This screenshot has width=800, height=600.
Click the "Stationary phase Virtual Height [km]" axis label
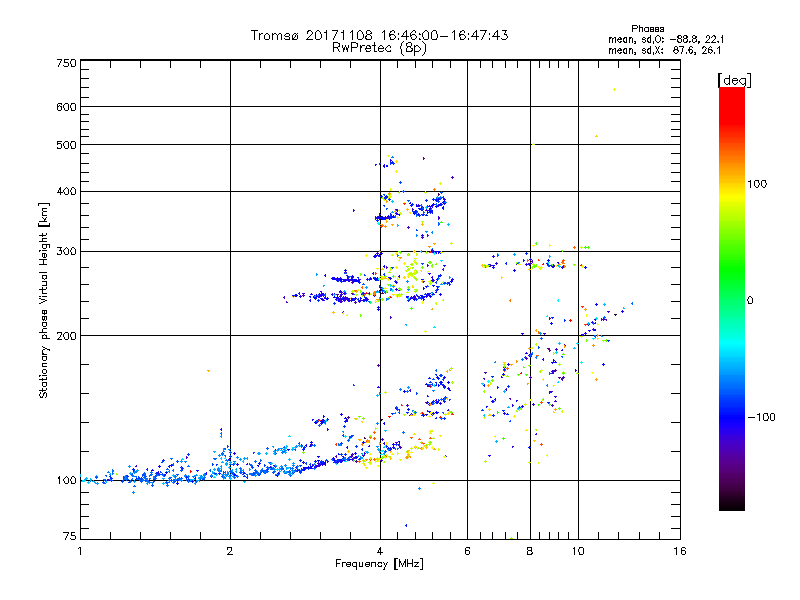click(x=44, y=300)
